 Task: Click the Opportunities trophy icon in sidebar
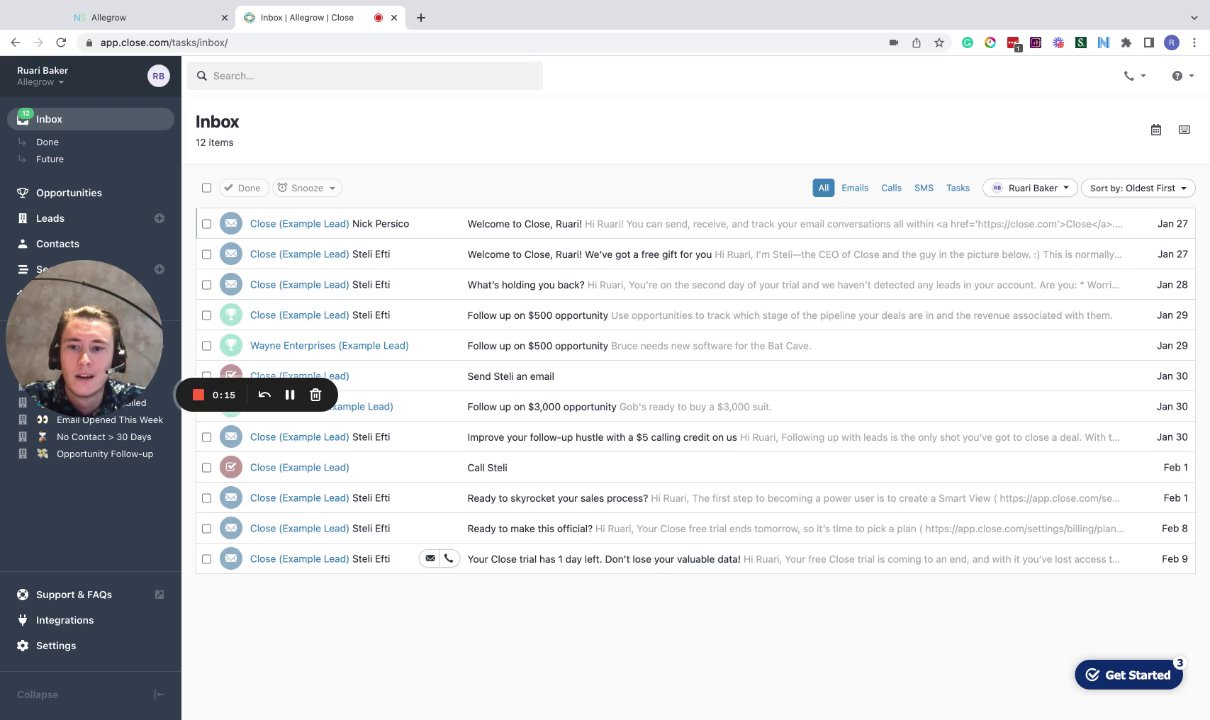pyautogui.click(x=23, y=193)
